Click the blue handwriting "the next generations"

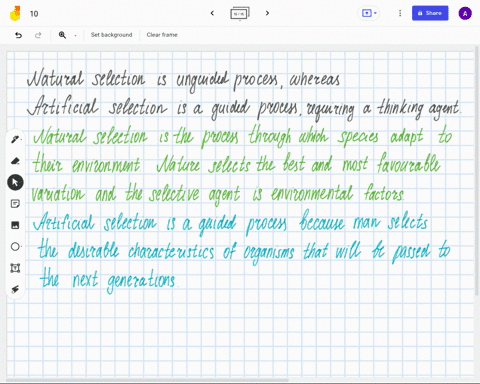click(x=107, y=280)
